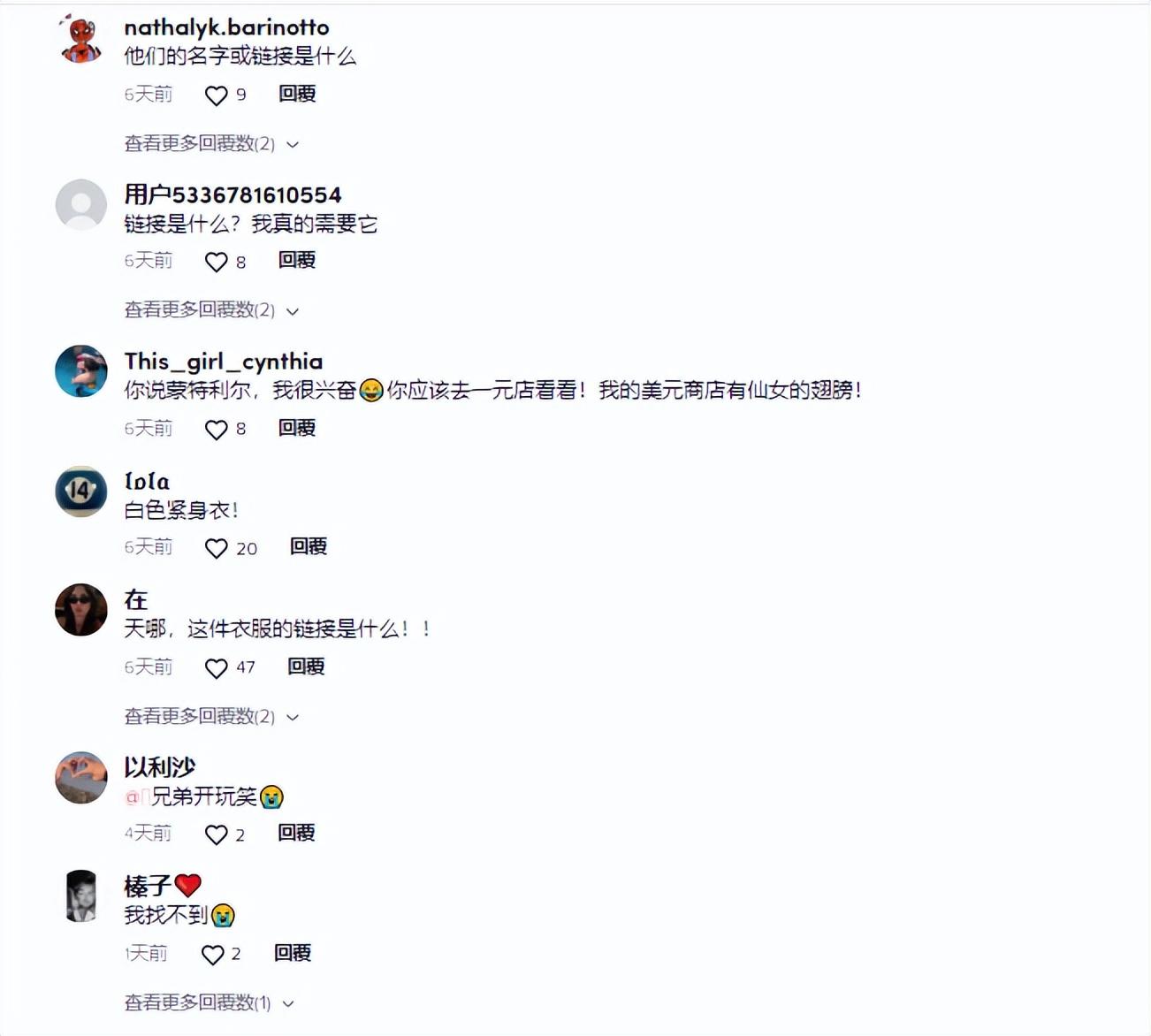This screenshot has height=1036, width=1151.
Task: Show 1 more reply under 榛子's comment
Action: (209, 1002)
